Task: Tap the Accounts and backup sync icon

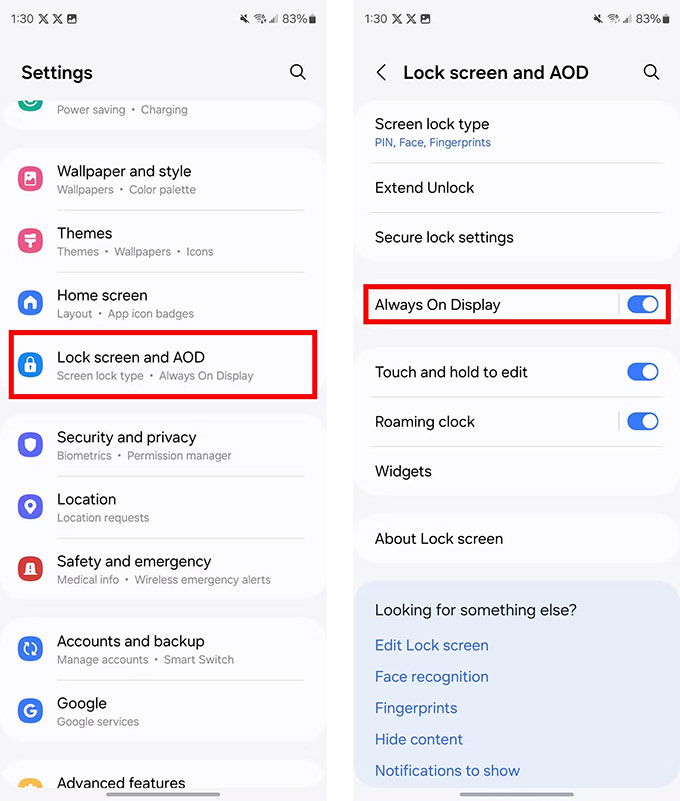Action: click(x=30, y=649)
